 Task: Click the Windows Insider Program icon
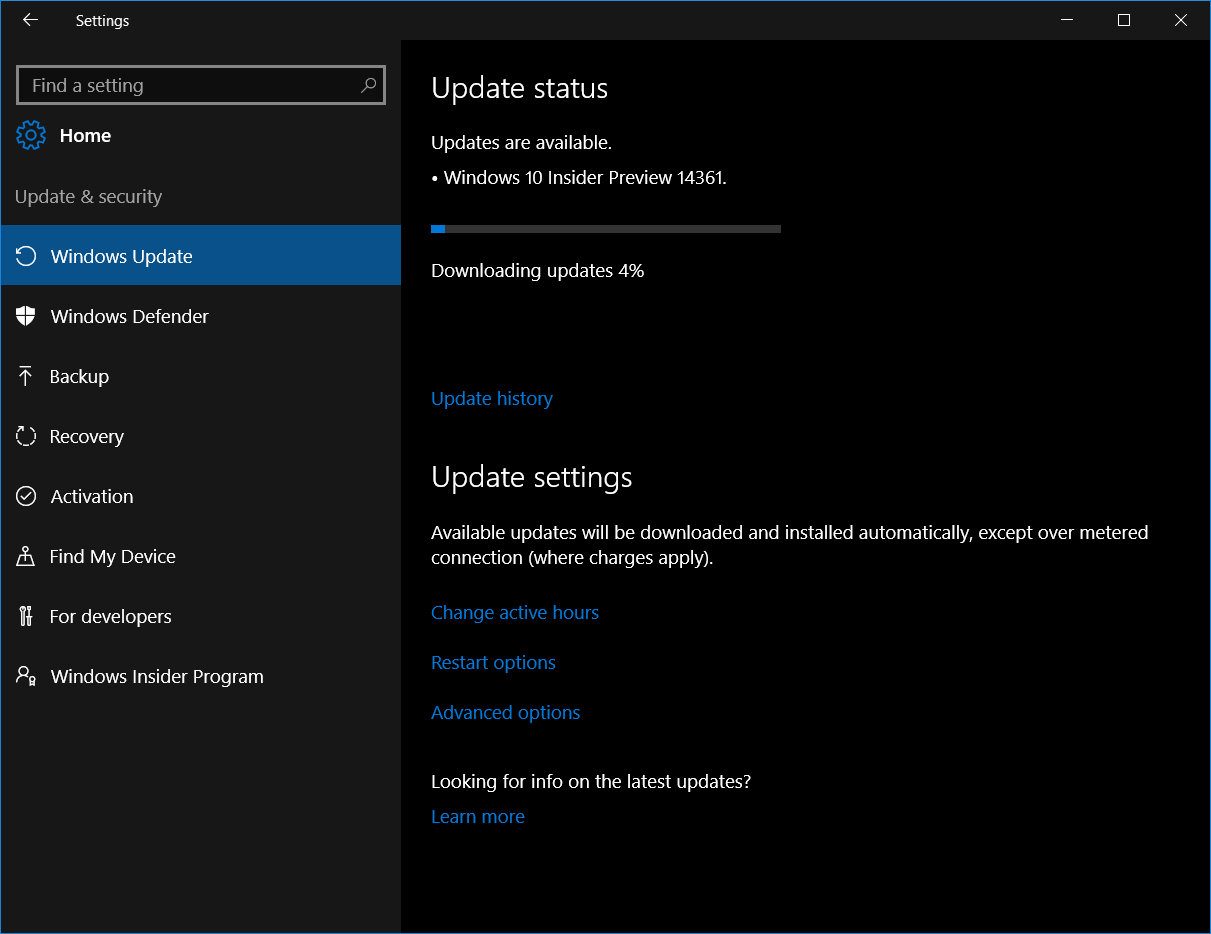(26, 676)
